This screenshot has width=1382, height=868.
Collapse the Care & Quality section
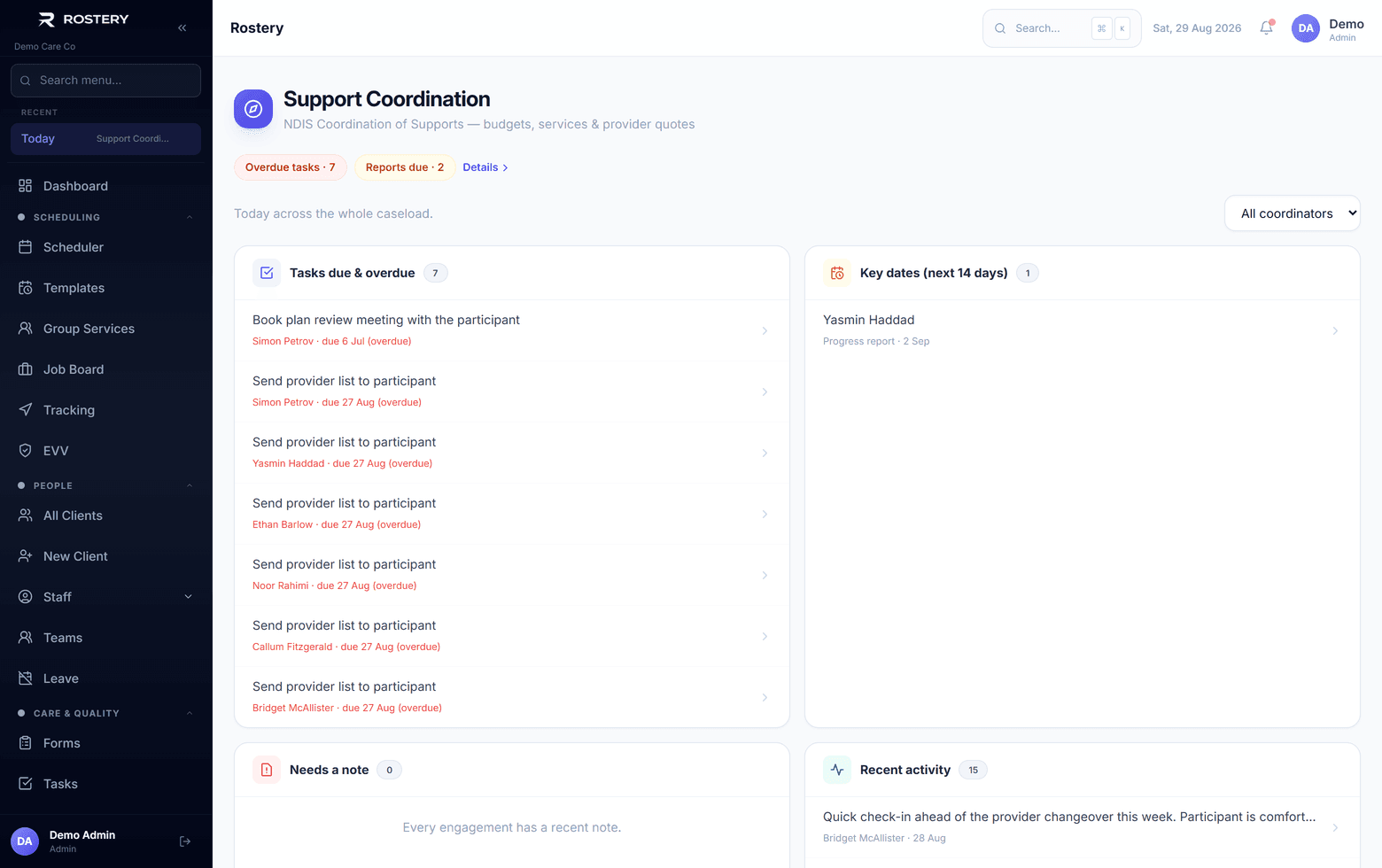[x=189, y=713]
